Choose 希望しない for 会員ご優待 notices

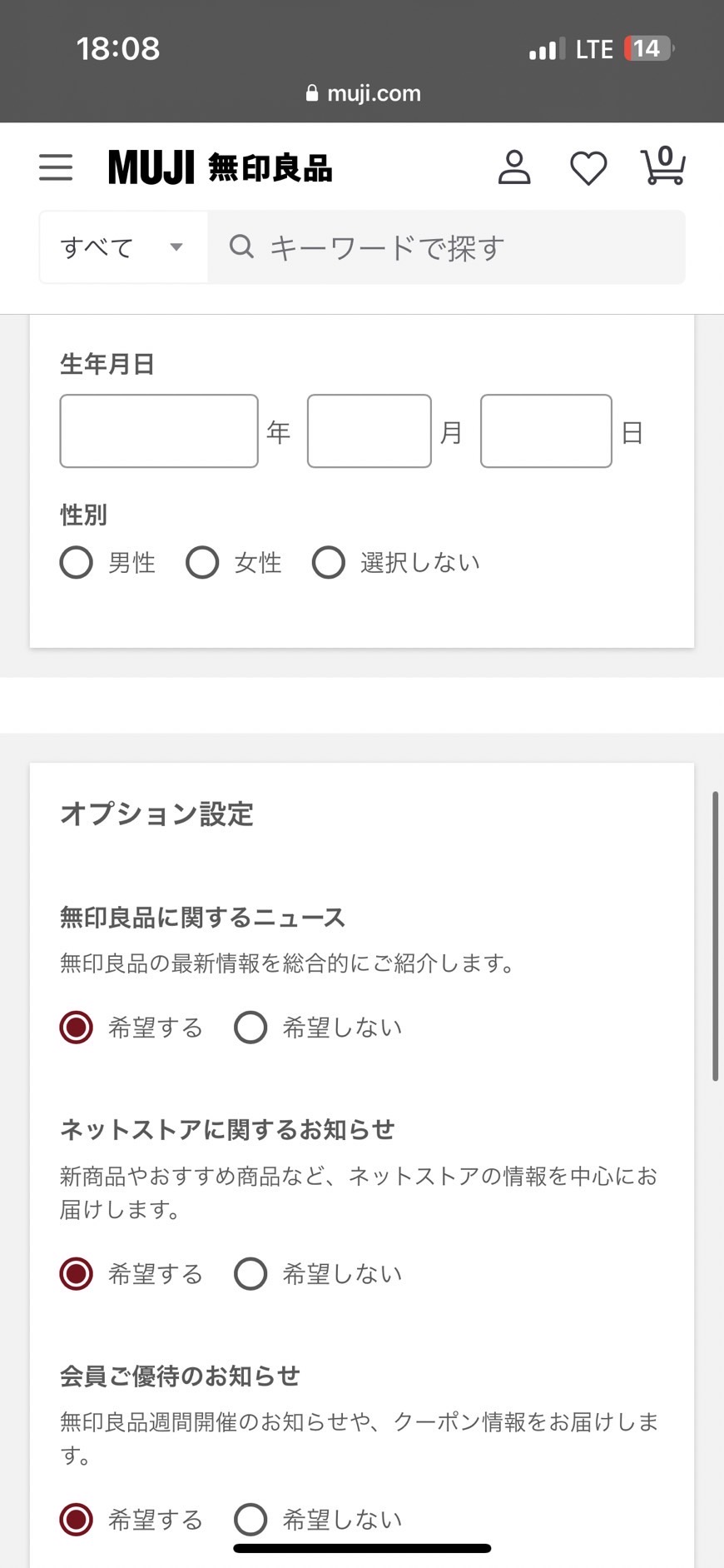tap(250, 1519)
